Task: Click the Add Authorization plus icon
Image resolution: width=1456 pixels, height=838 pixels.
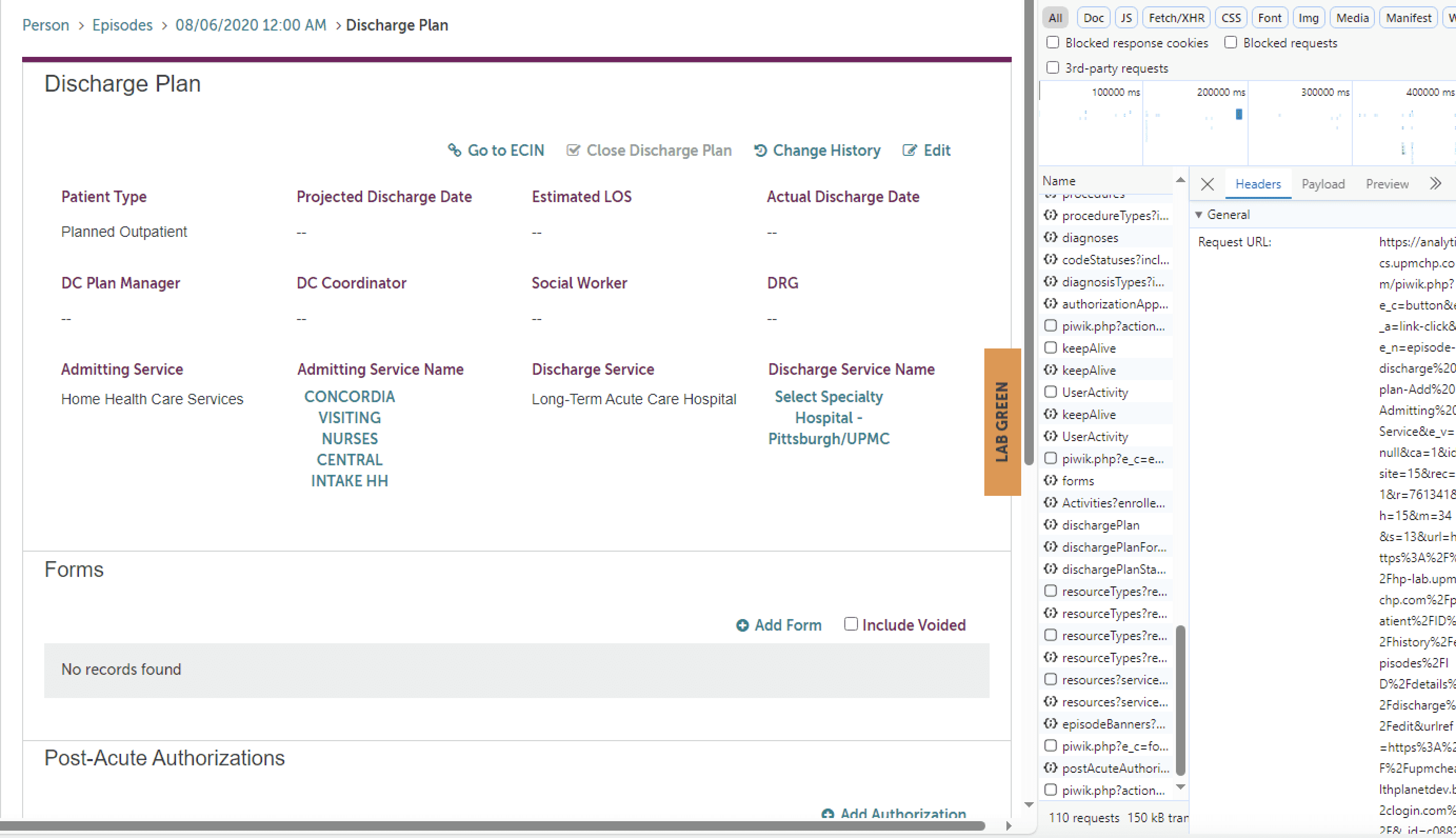Action: click(827, 813)
